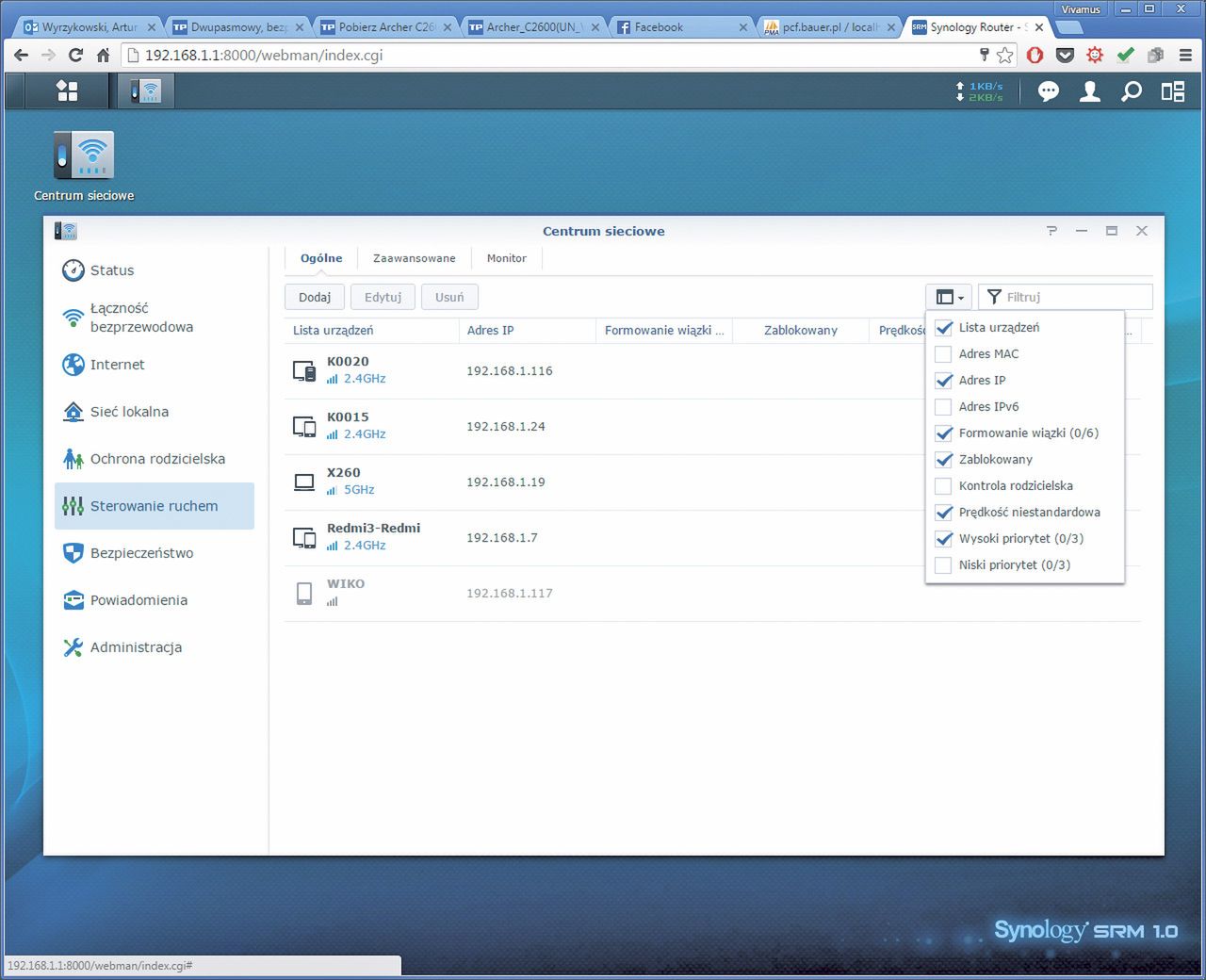This screenshot has width=1206, height=980.
Task: Click the browser back arrow
Action: pyautogui.click(x=21, y=56)
